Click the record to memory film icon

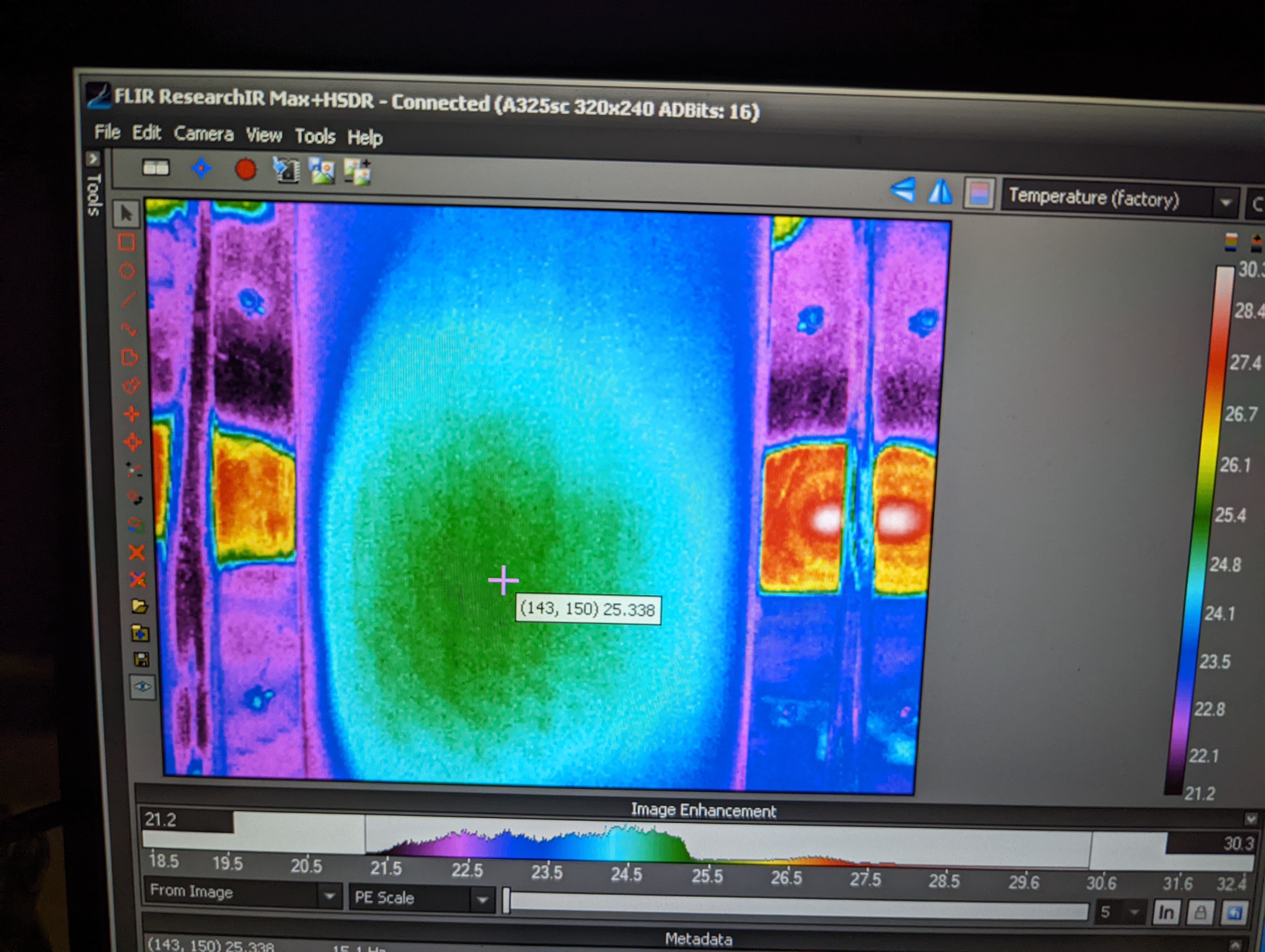pos(286,170)
